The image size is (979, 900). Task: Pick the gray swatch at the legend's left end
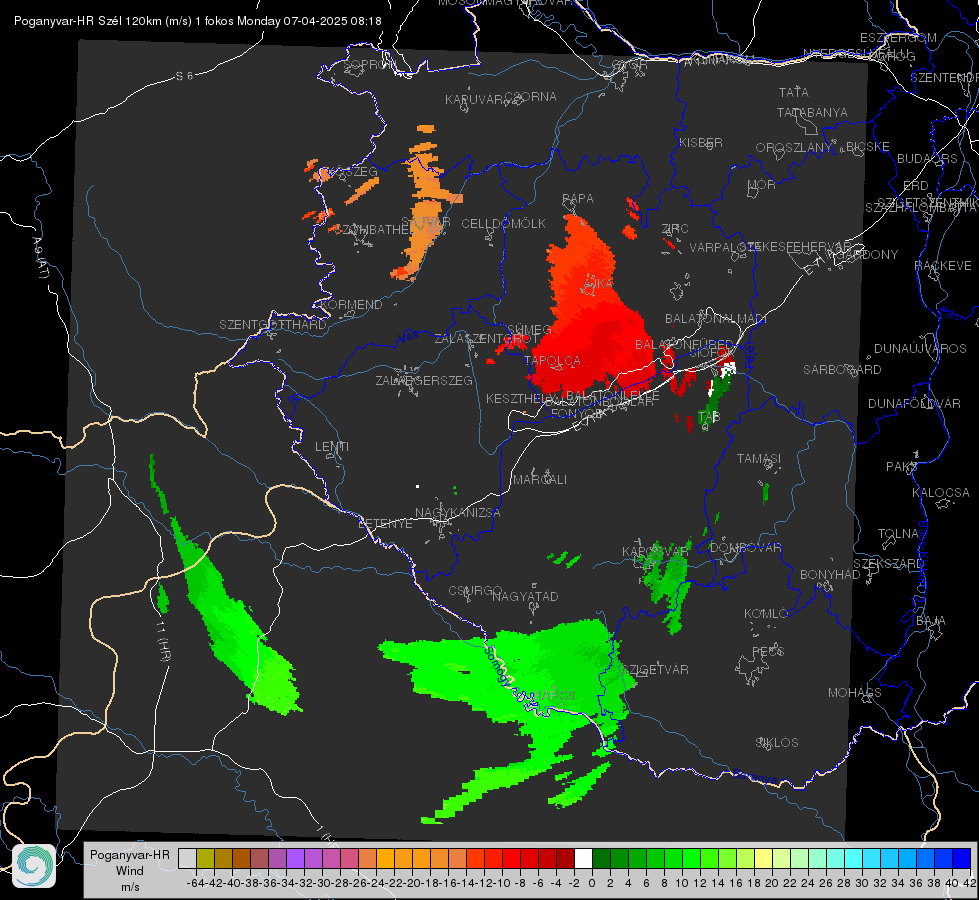(187, 858)
